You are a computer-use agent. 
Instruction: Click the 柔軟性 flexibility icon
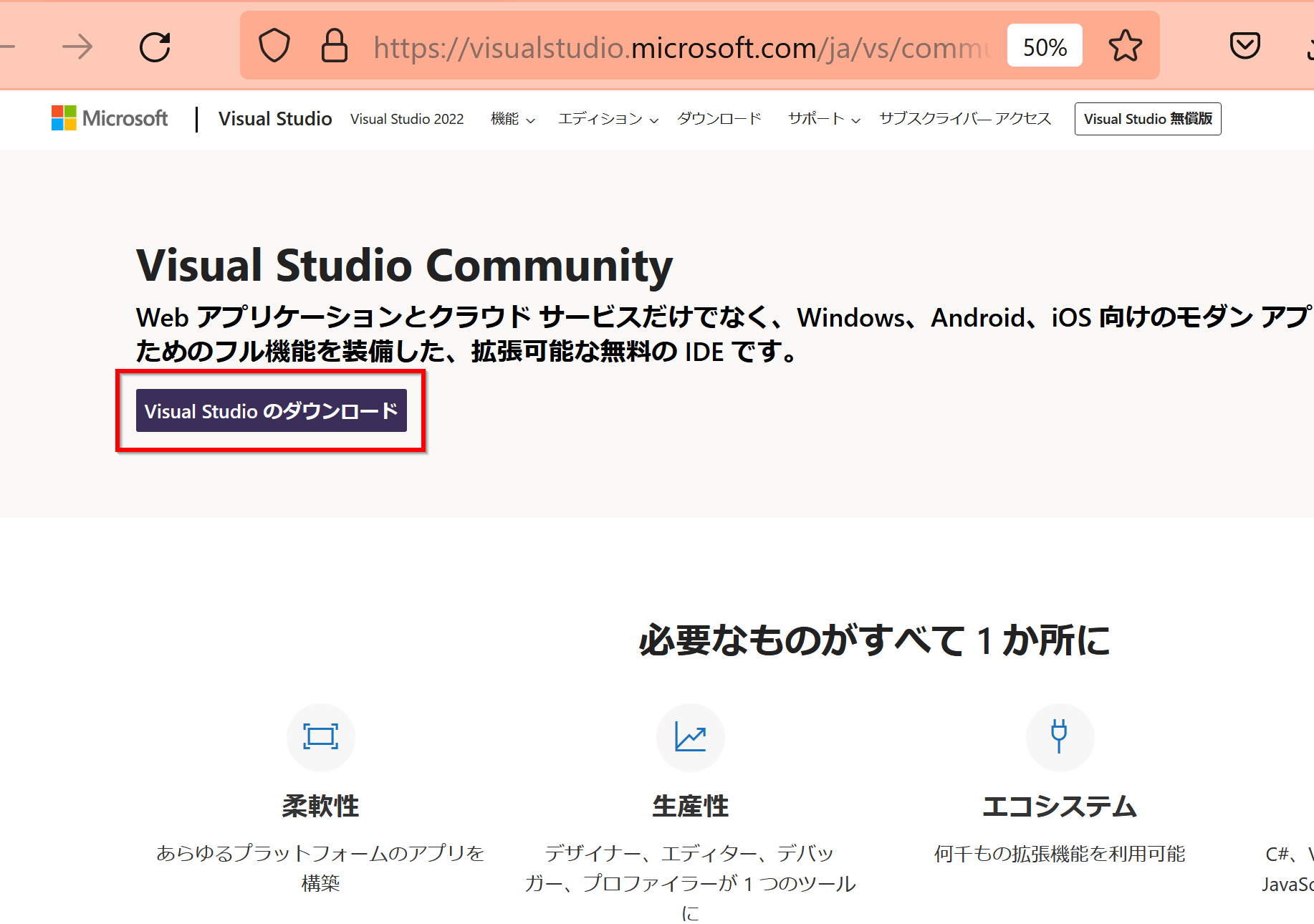320,737
